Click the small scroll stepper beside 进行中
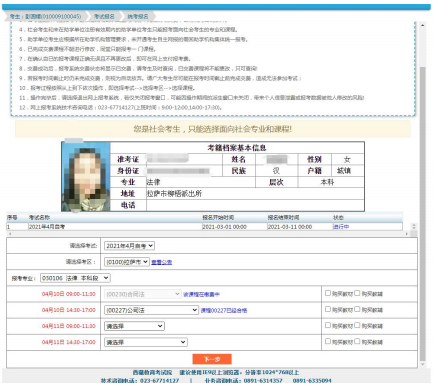434x390 pixels. pyautogui.click(x=414, y=226)
